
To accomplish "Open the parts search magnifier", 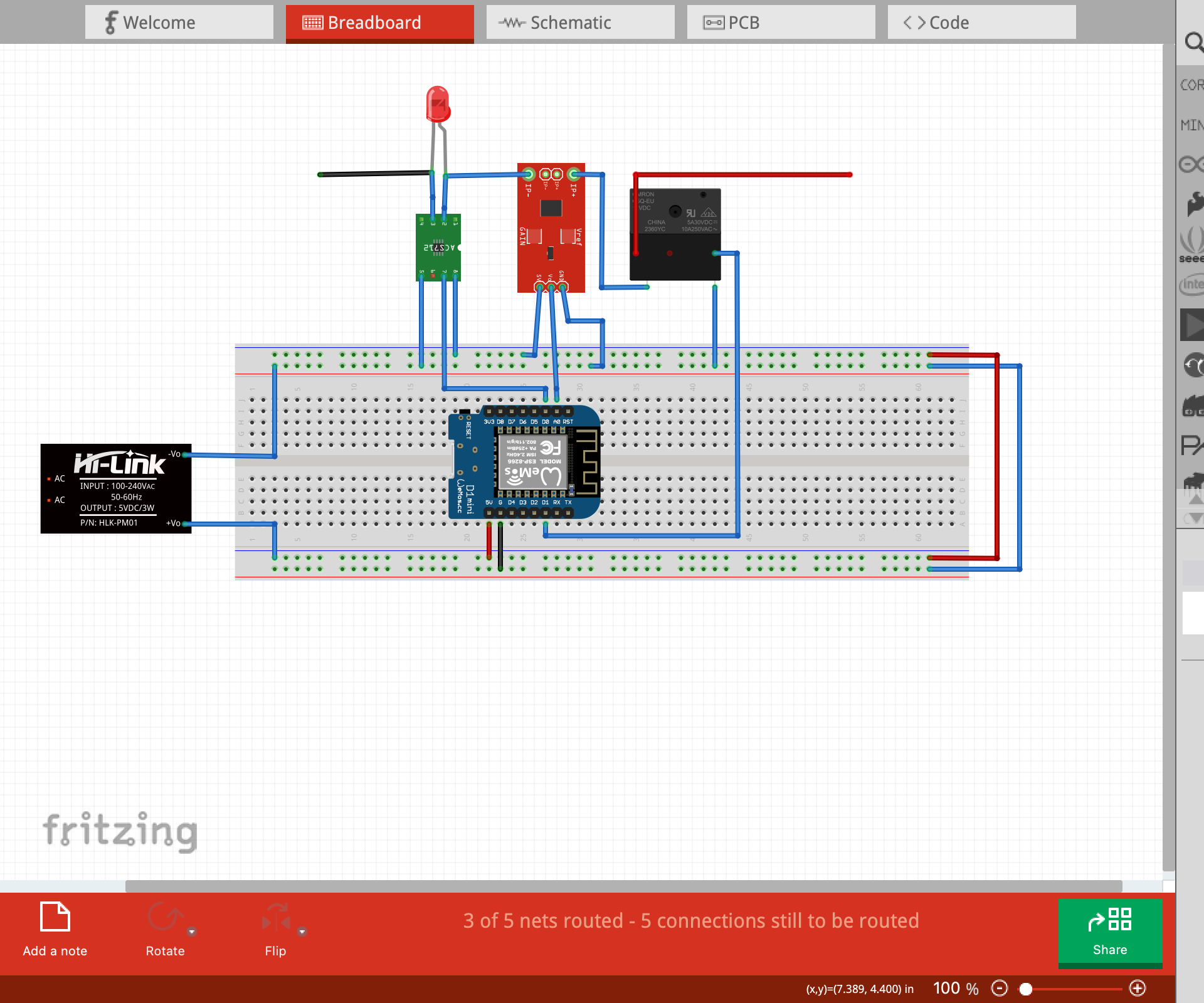I will [1193, 43].
